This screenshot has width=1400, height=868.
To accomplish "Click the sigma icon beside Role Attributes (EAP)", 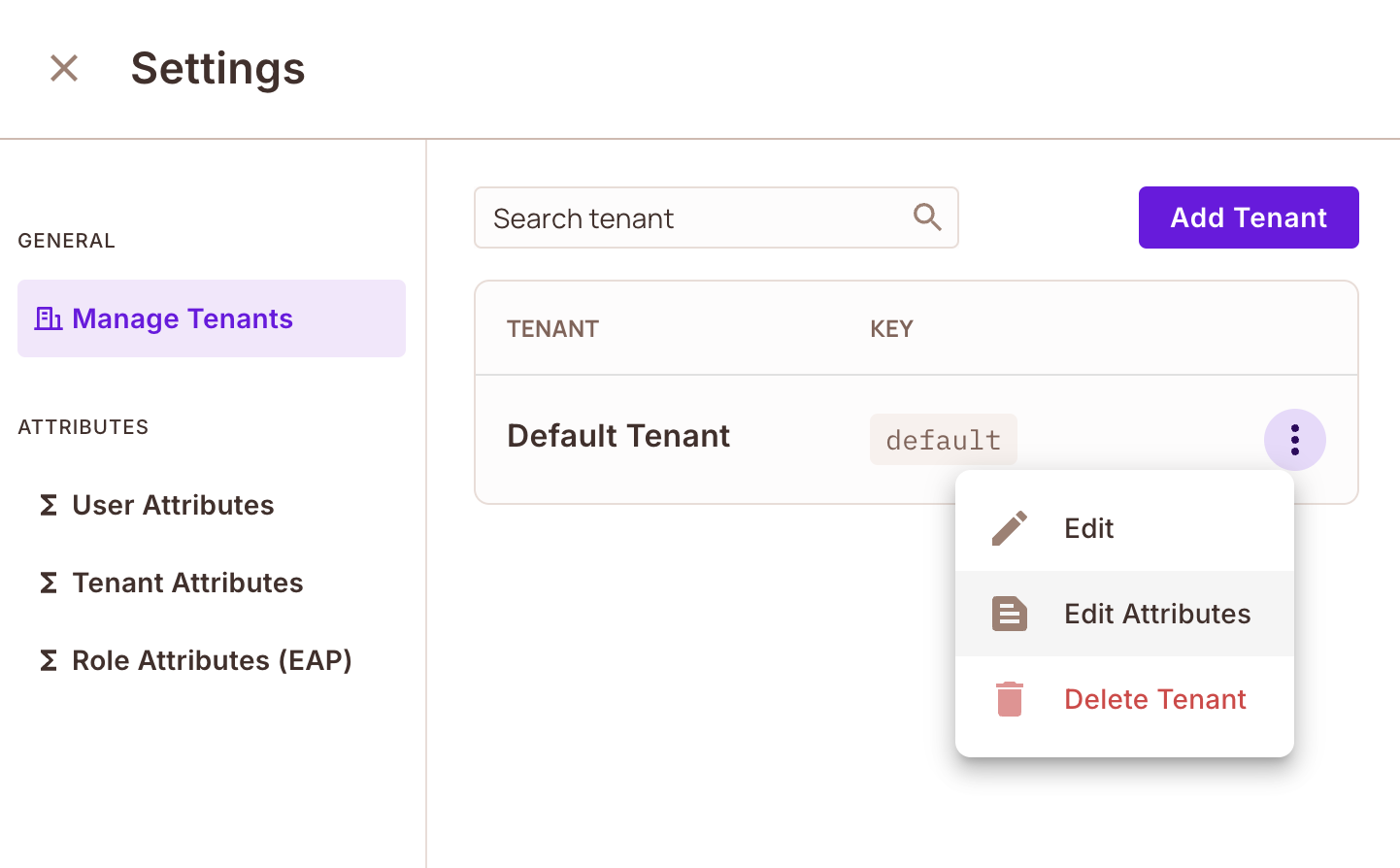I will 49,659.
